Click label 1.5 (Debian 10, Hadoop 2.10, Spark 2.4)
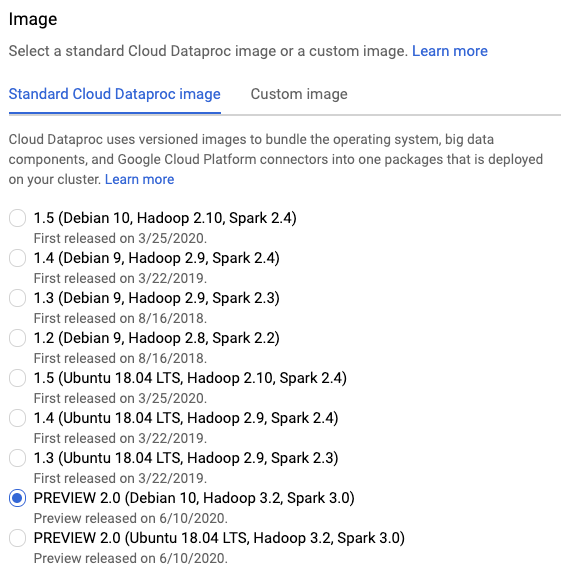The image size is (561, 587). point(165,218)
